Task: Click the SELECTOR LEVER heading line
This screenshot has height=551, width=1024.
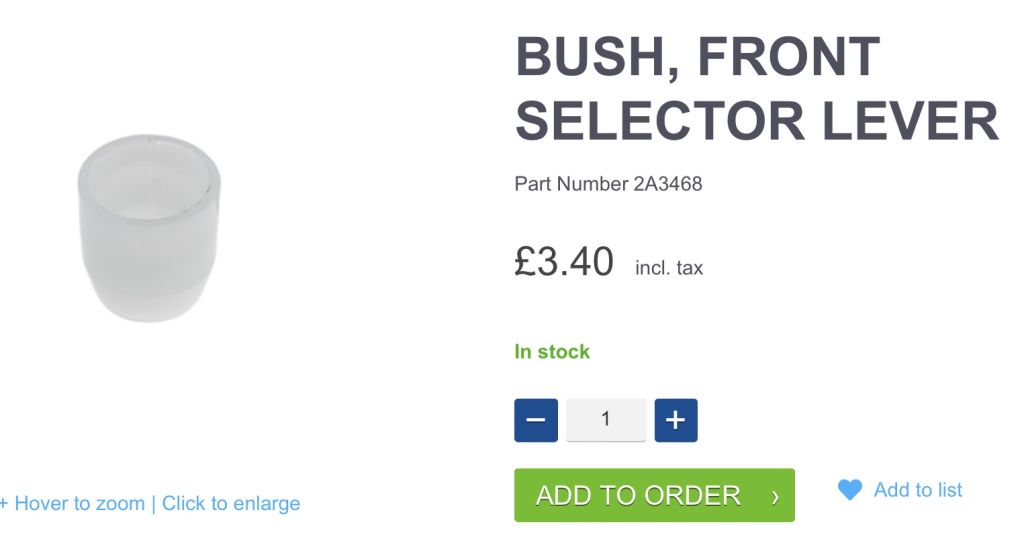Action: tap(757, 121)
